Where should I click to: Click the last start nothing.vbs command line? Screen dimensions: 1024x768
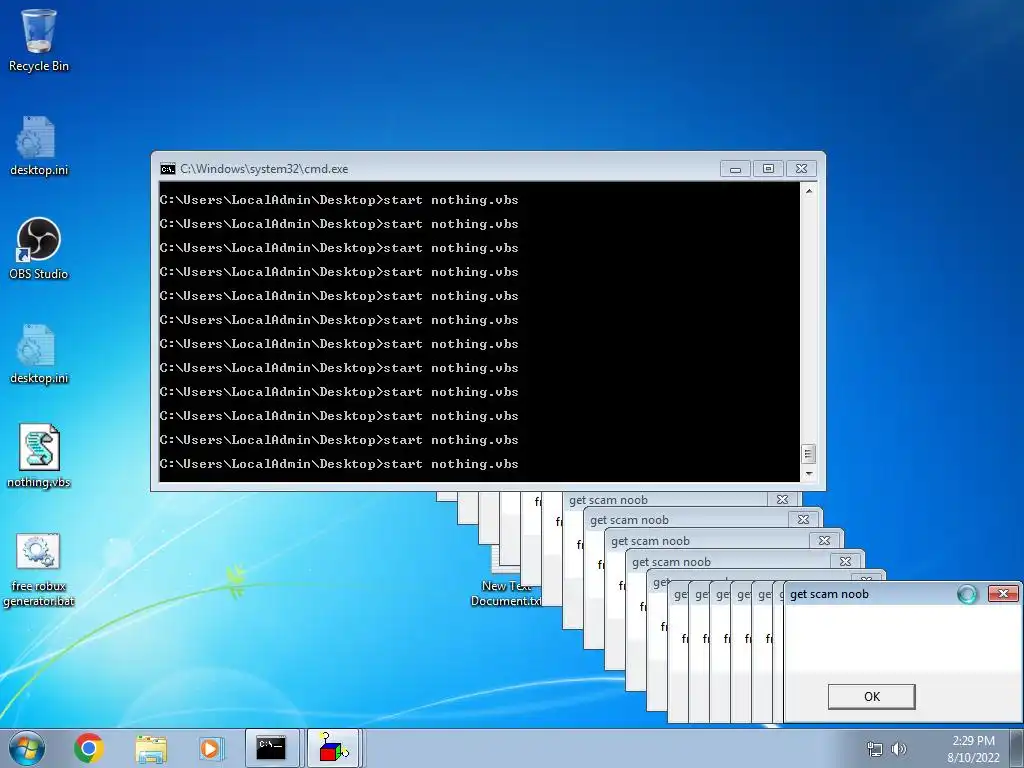pos(339,464)
